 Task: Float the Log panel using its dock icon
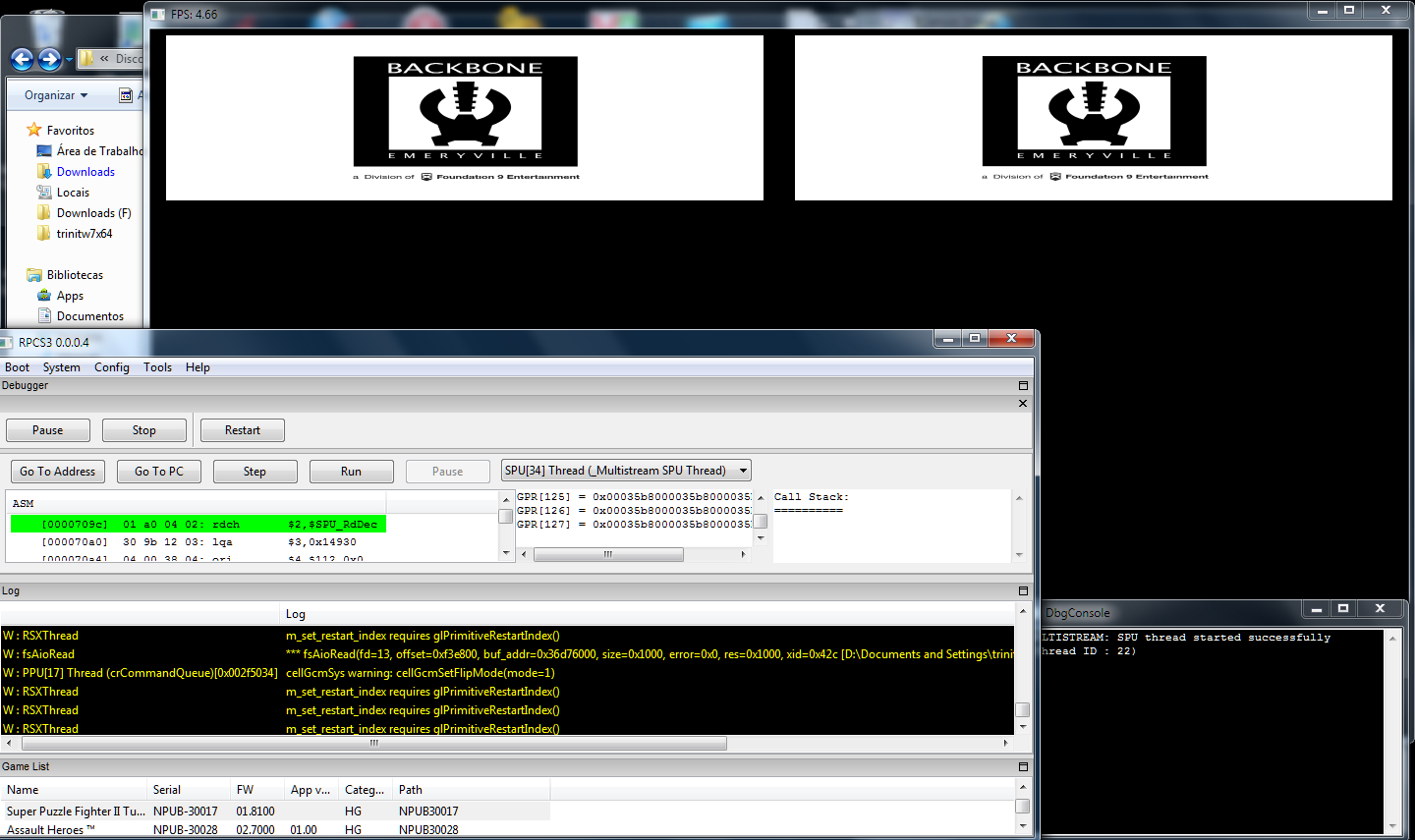point(1023,591)
